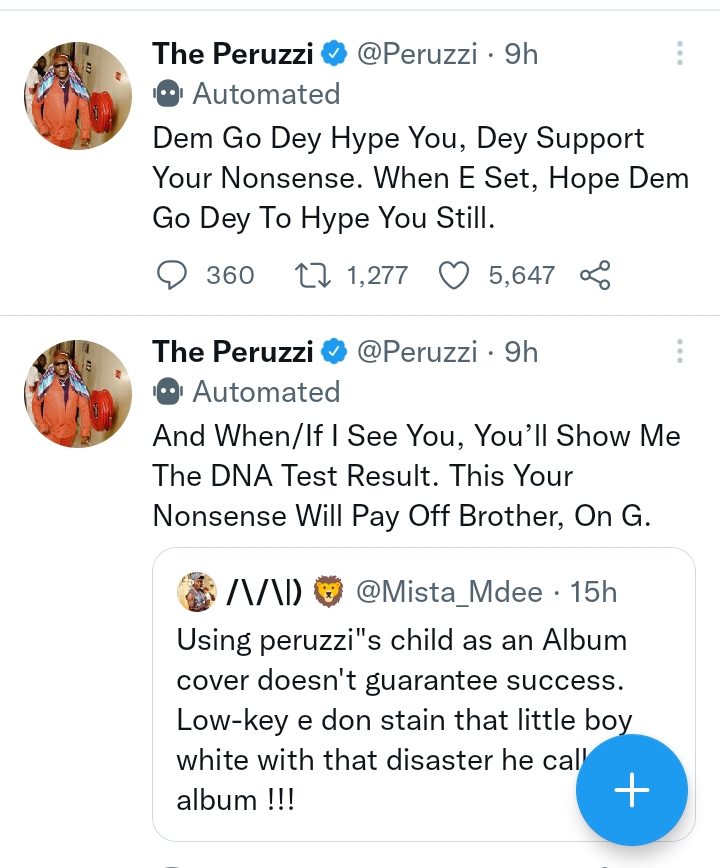
Task: Open the 'DNA Test Result' tweet text
Action: (x=416, y=475)
